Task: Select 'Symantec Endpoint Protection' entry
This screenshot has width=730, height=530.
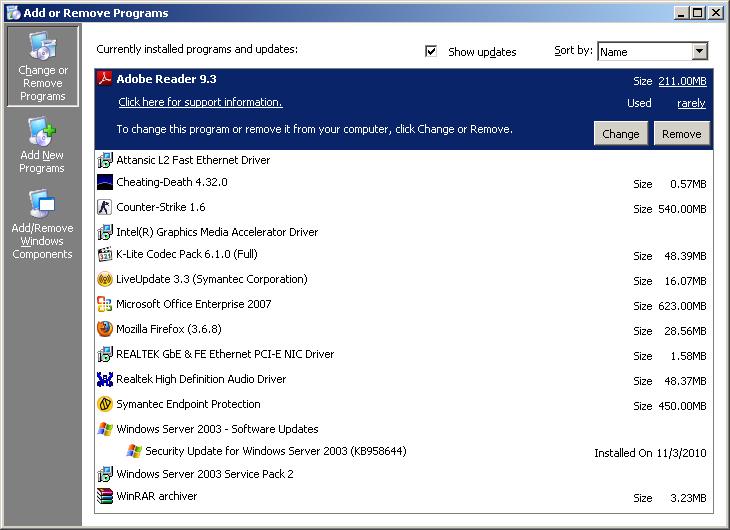Action: click(404, 404)
